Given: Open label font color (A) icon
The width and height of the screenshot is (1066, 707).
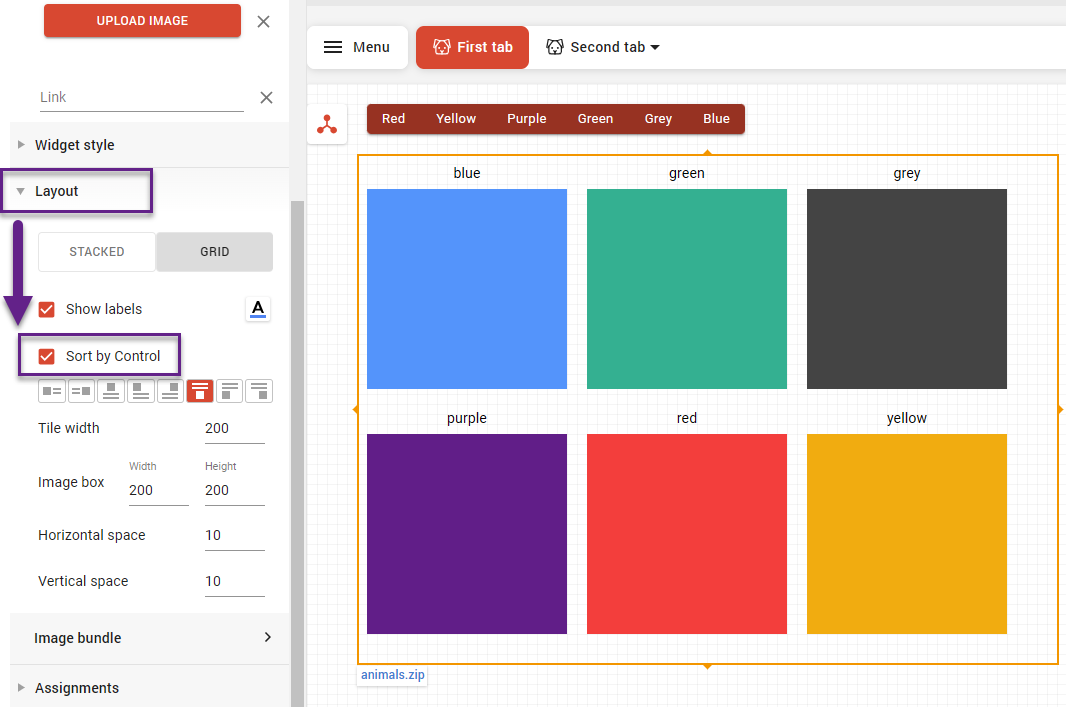Looking at the screenshot, I should [258, 309].
